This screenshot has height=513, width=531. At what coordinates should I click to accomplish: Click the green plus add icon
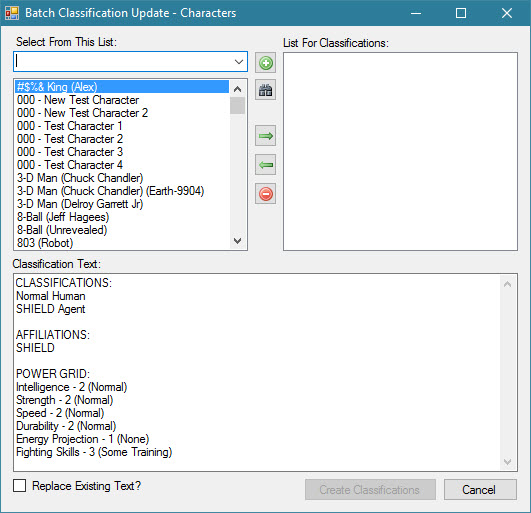point(266,63)
